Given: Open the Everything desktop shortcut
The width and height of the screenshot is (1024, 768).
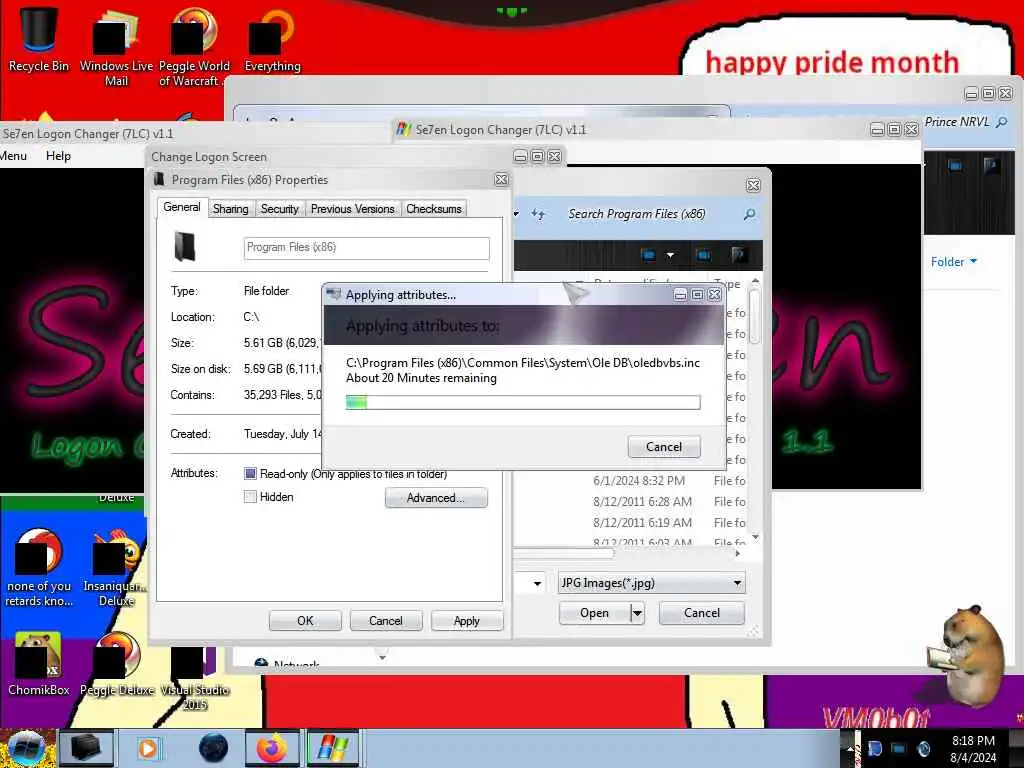Looking at the screenshot, I should coord(272,39).
